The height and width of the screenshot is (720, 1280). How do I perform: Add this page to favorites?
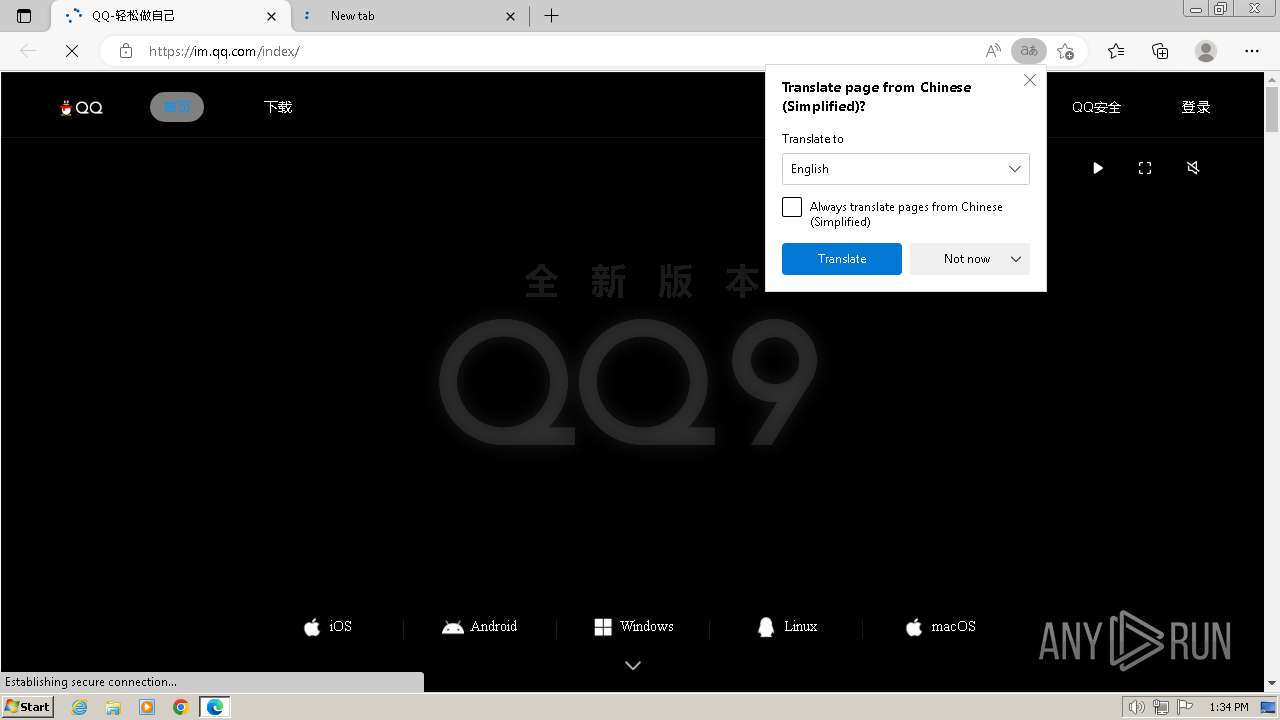tap(1065, 51)
